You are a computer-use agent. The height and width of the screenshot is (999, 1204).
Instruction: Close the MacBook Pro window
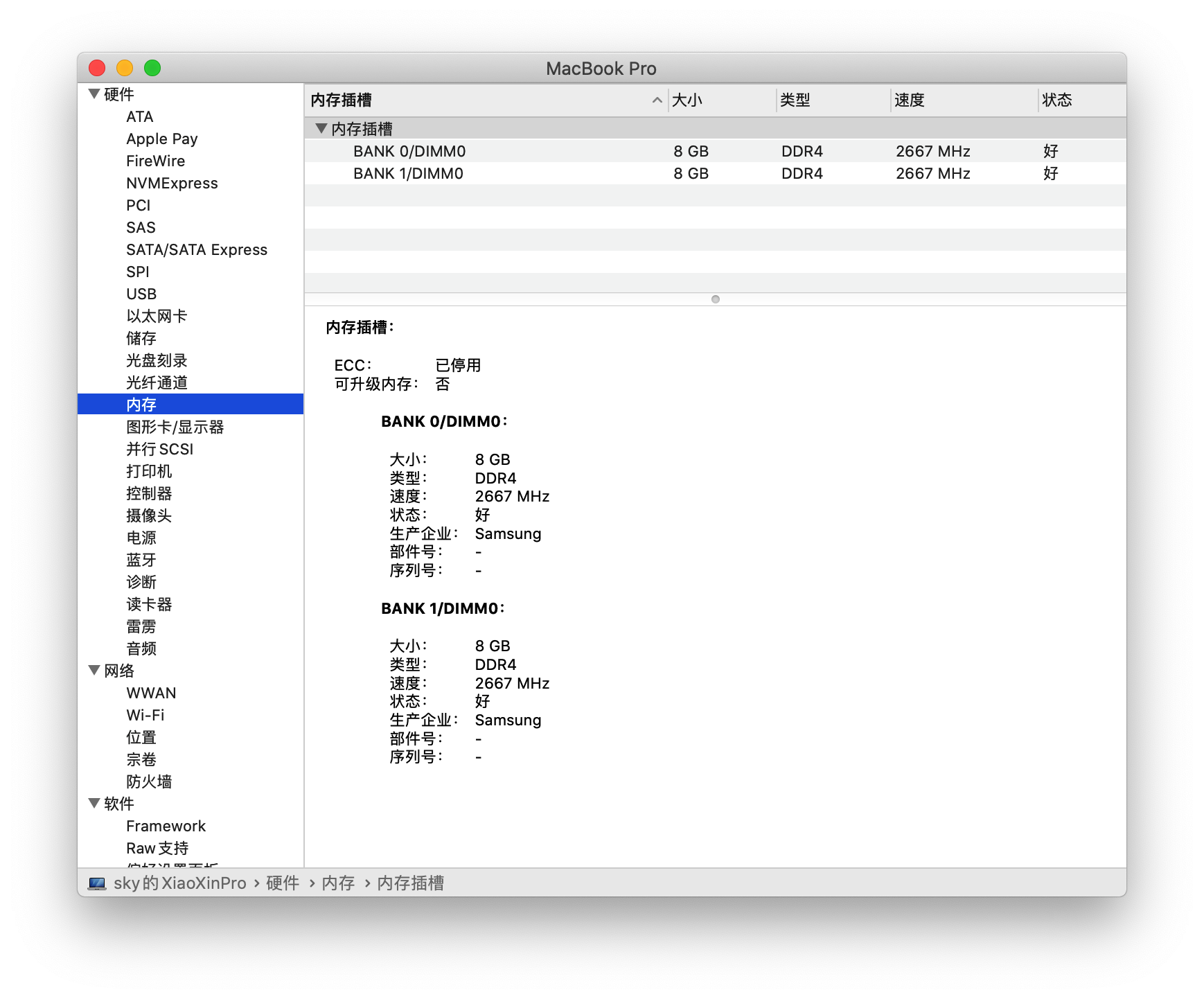click(x=97, y=68)
